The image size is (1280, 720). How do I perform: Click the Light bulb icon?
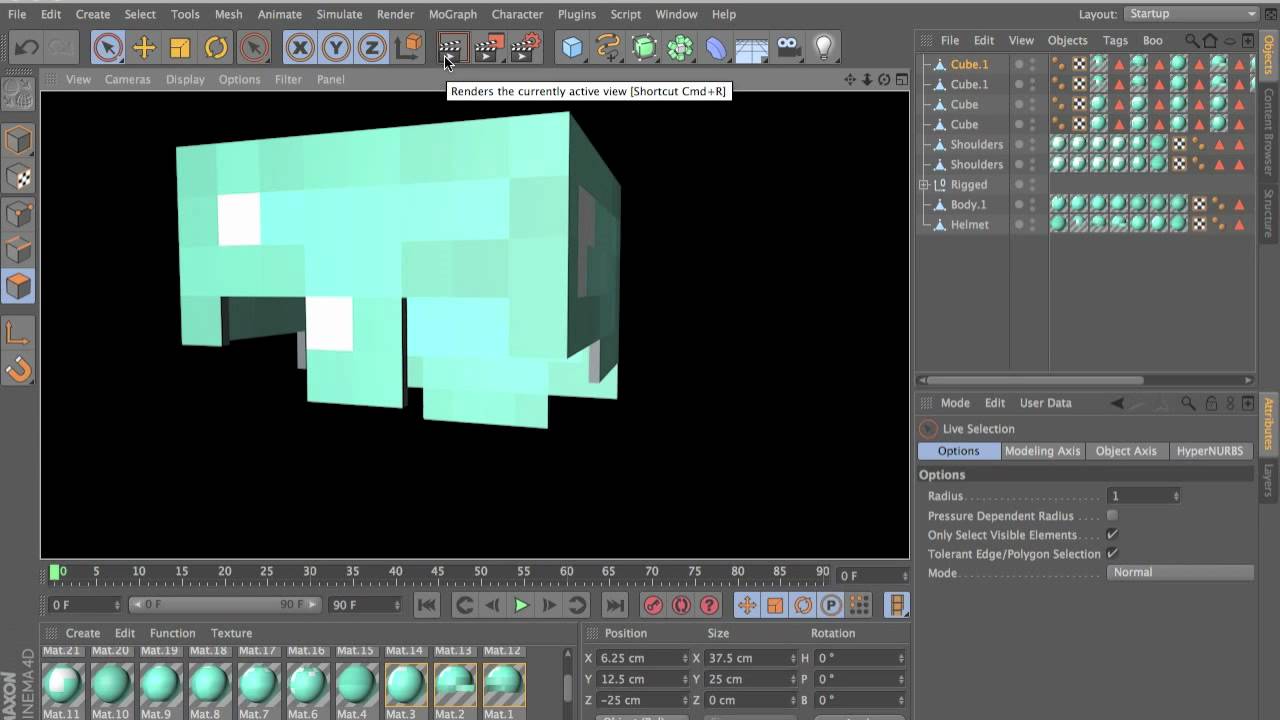(x=823, y=47)
